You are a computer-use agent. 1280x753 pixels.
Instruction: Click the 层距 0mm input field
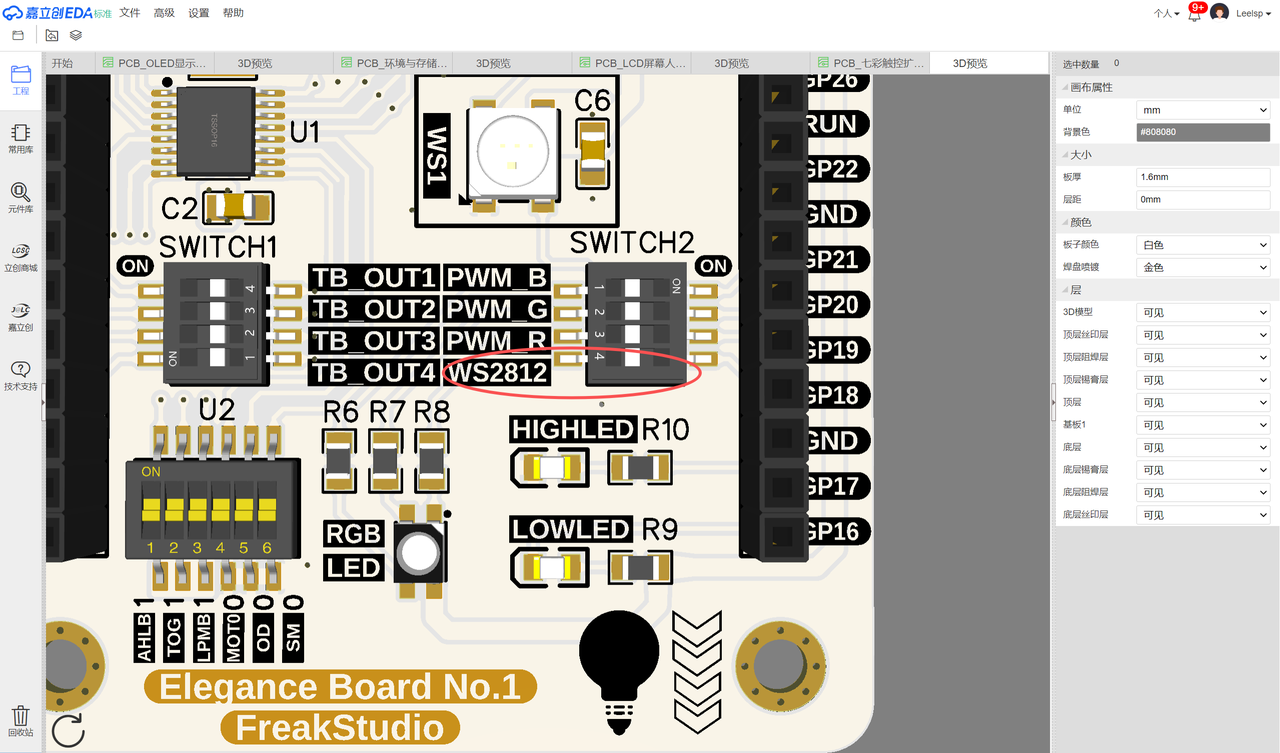click(x=1204, y=200)
